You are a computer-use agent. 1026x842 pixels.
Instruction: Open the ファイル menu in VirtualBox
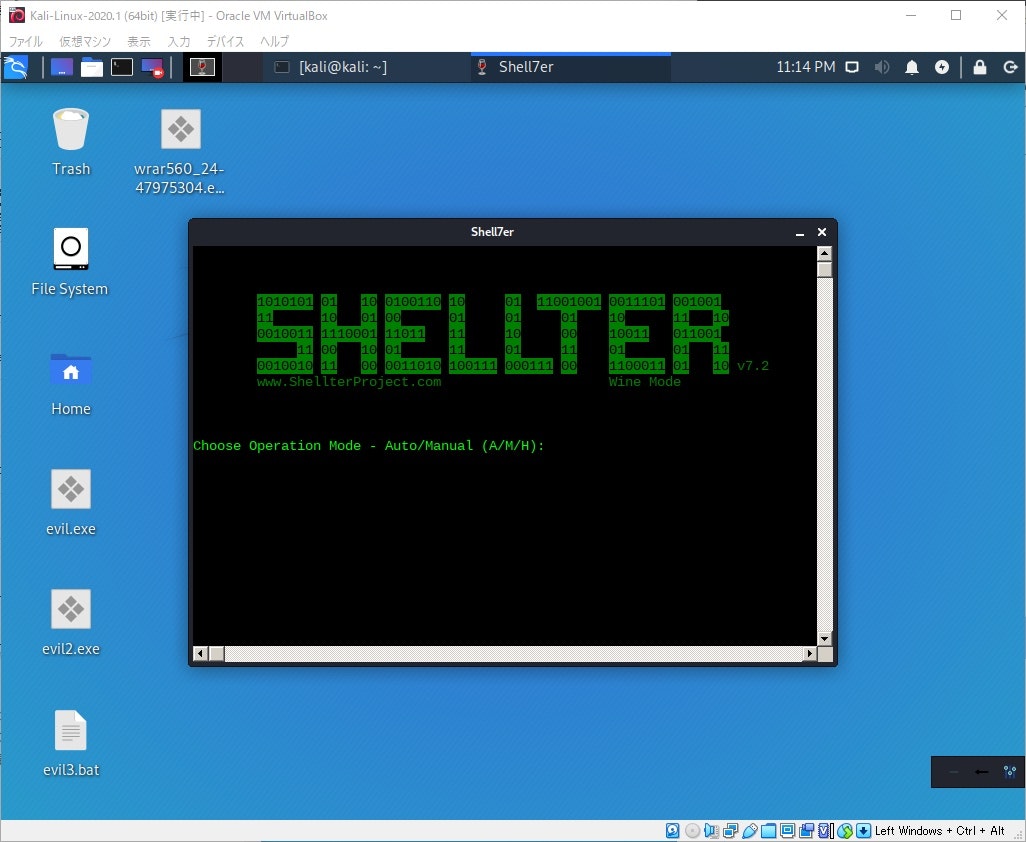[26, 41]
